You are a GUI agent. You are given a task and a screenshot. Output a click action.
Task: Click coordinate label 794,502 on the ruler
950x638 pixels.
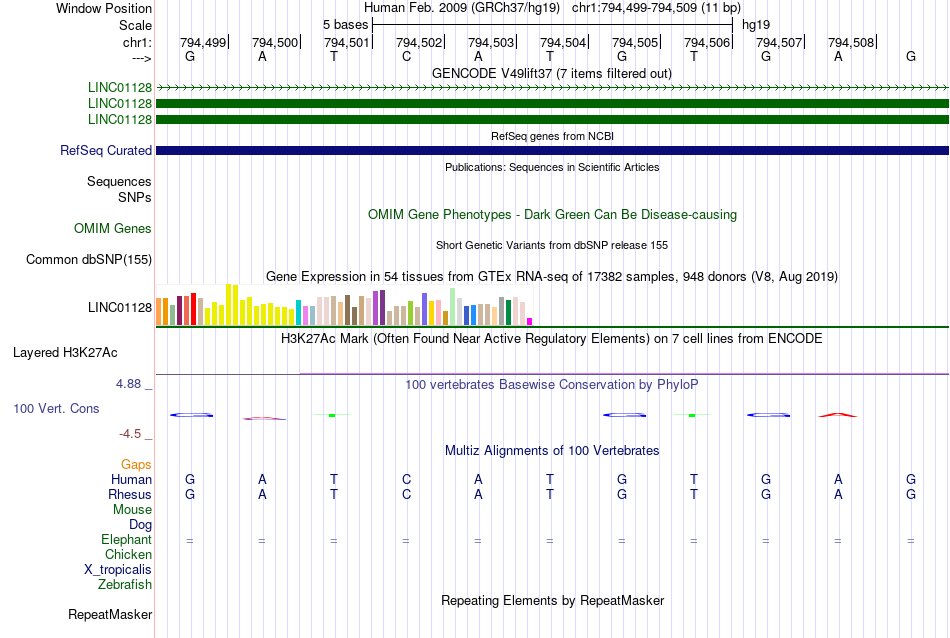(419, 42)
